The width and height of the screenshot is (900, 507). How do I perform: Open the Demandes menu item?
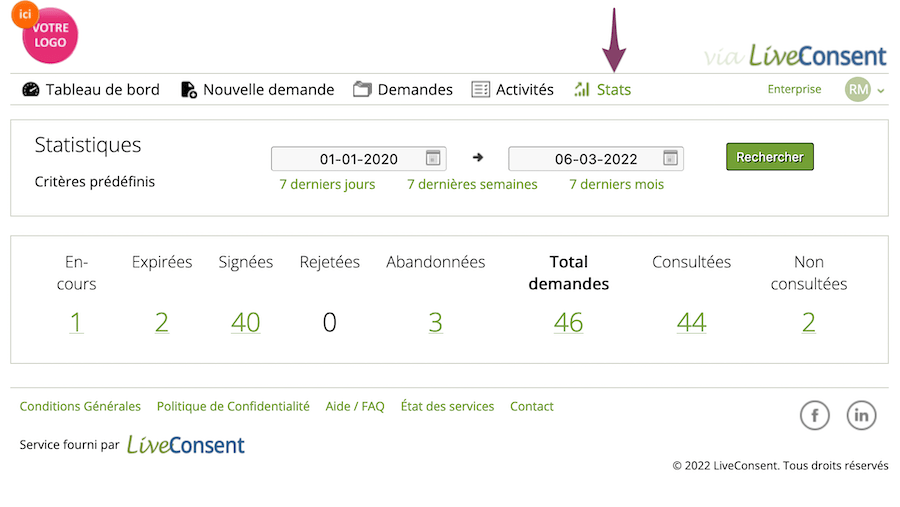click(x=414, y=90)
